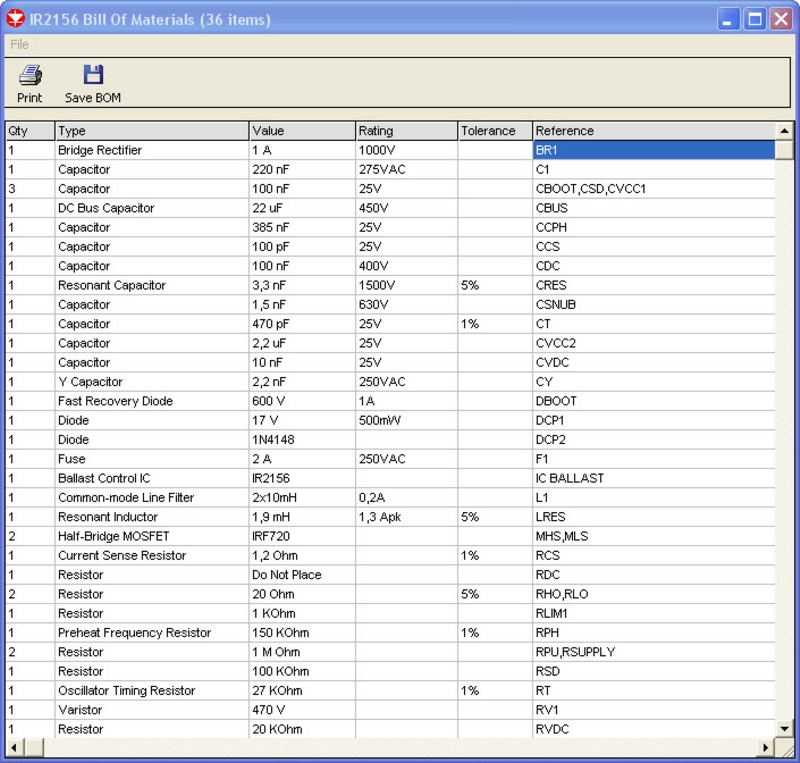Sort by the Type column header

coord(151,131)
